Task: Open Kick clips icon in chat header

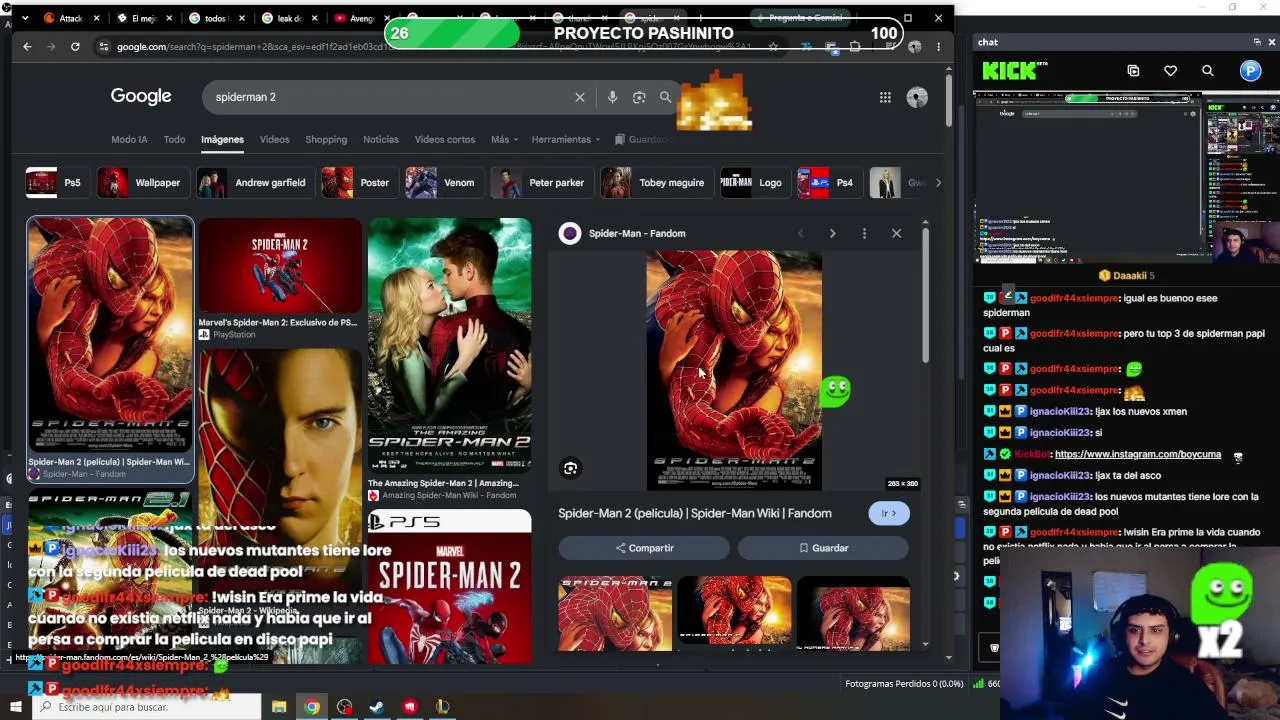Action: [1133, 71]
